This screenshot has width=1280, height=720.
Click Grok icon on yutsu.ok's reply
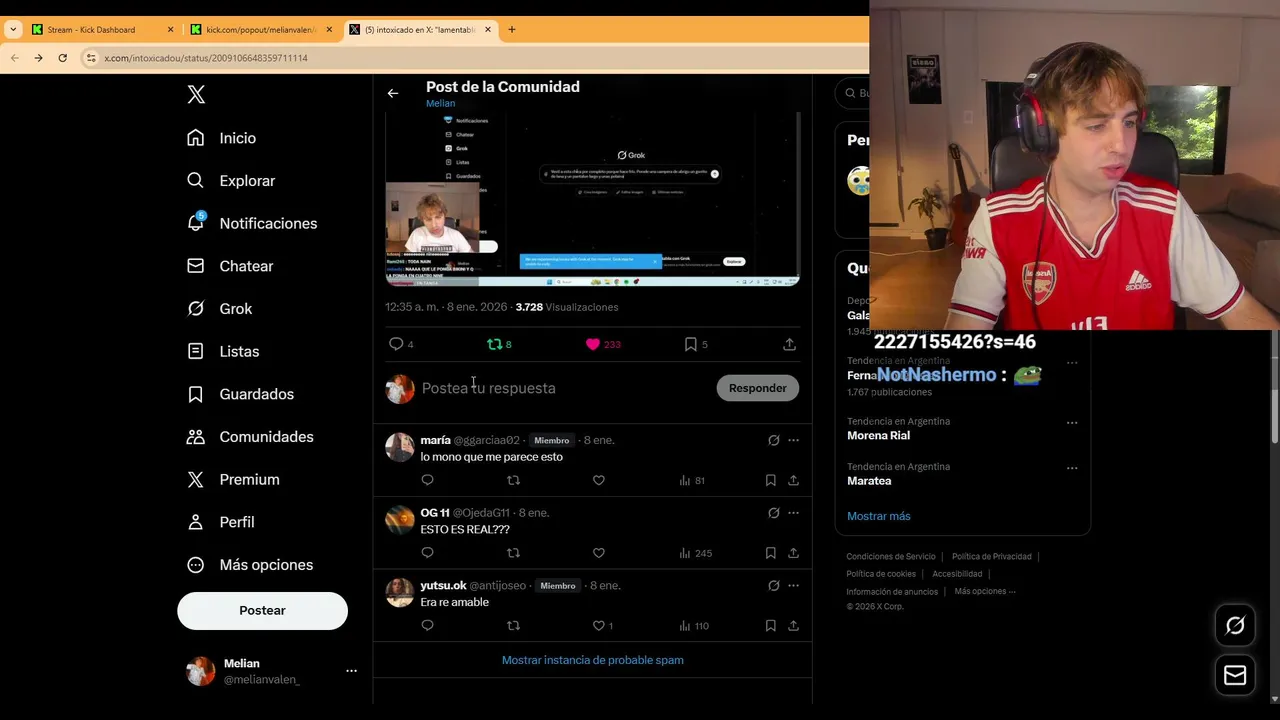point(773,585)
